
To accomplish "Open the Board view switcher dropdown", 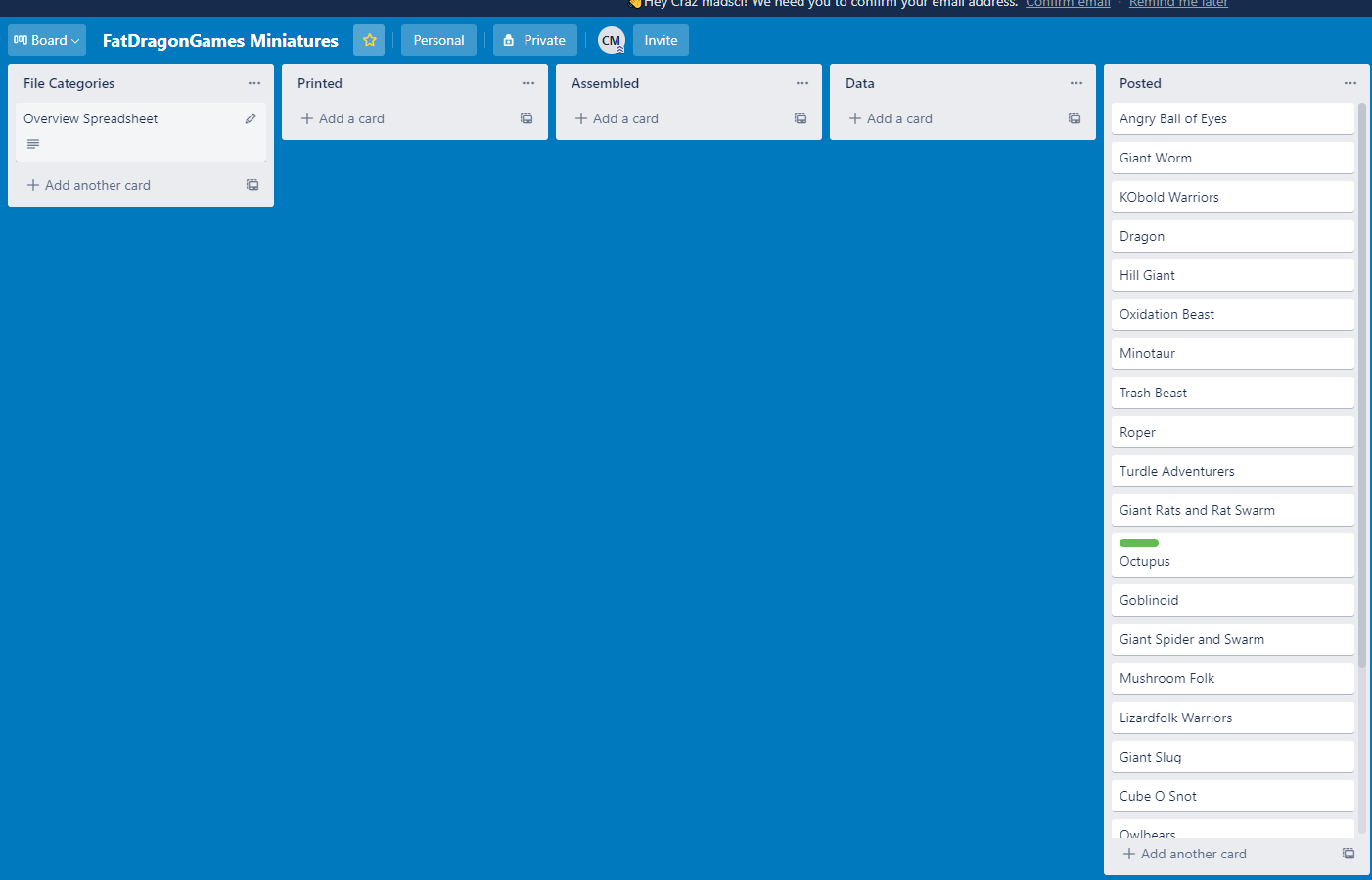I will pyautogui.click(x=47, y=40).
